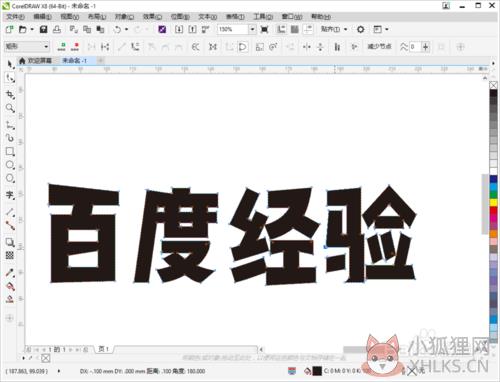Click the curve smoothness value field
The height and width of the screenshot is (382, 500).
coord(415,47)
